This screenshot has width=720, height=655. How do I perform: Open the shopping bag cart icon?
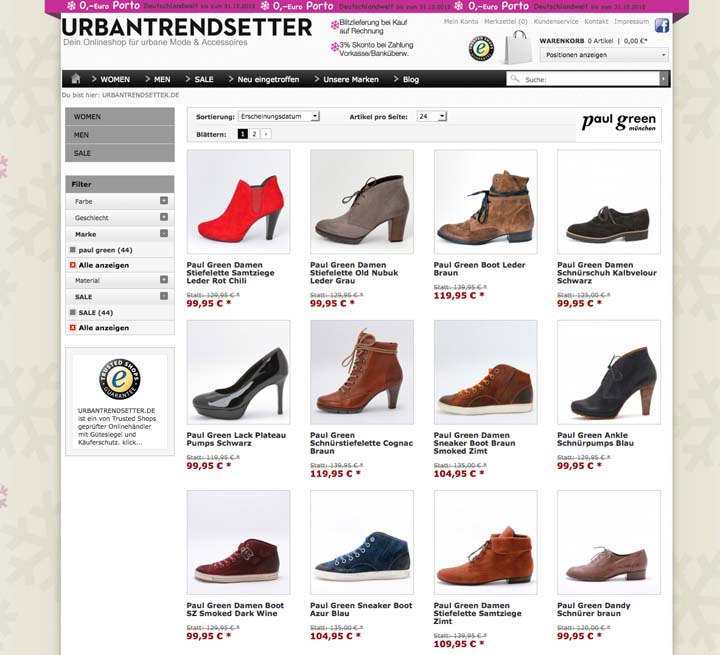pyautogui.click(x=519, y=47)
